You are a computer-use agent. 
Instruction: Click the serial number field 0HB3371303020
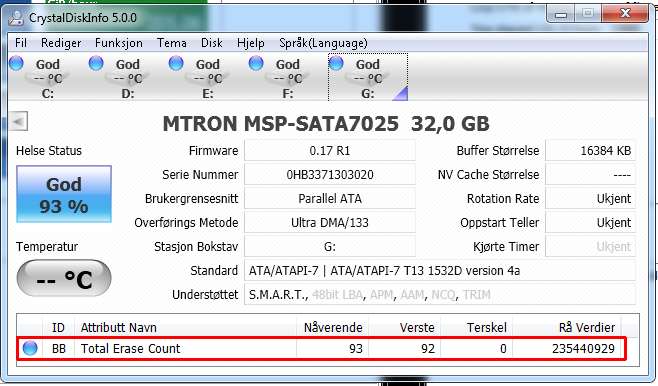click(330, 175)
